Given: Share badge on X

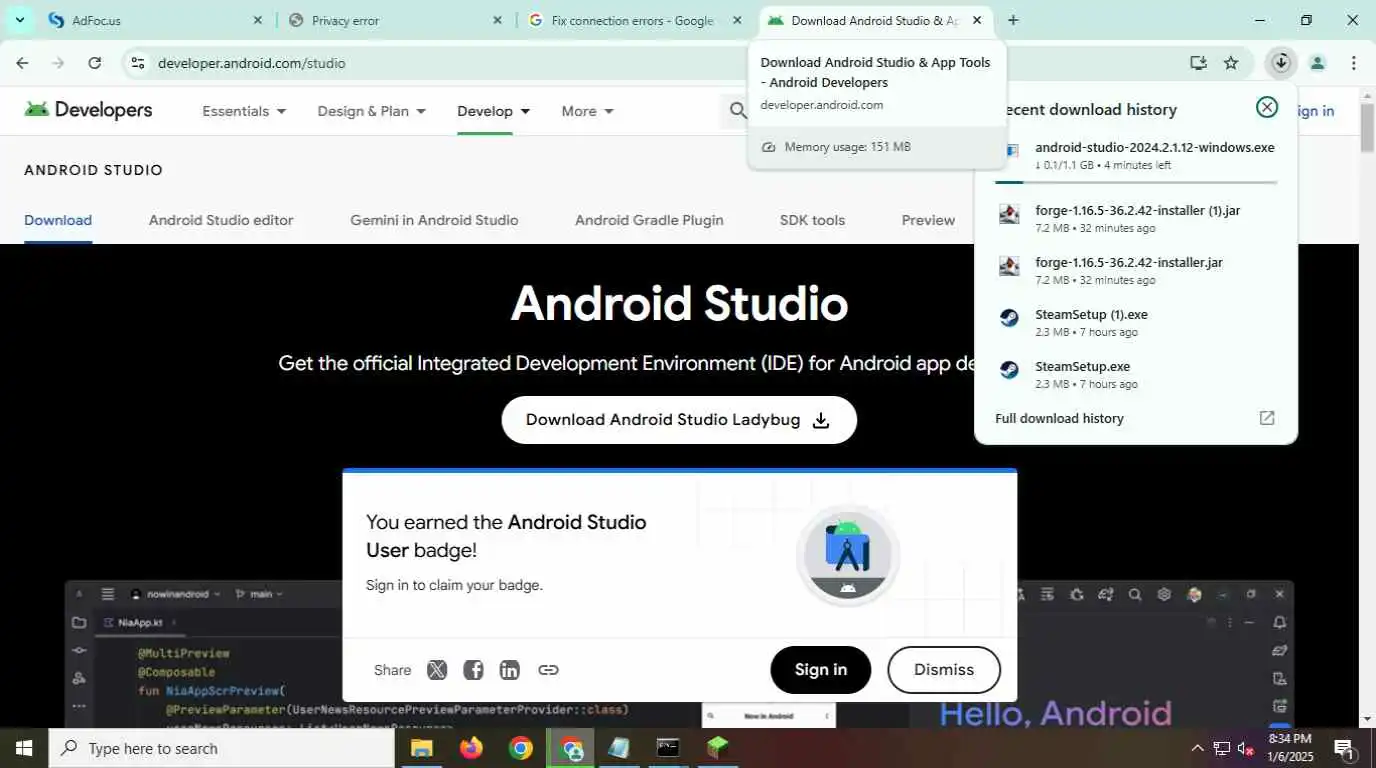Looking at the screenshot, I should coord(437,670).
